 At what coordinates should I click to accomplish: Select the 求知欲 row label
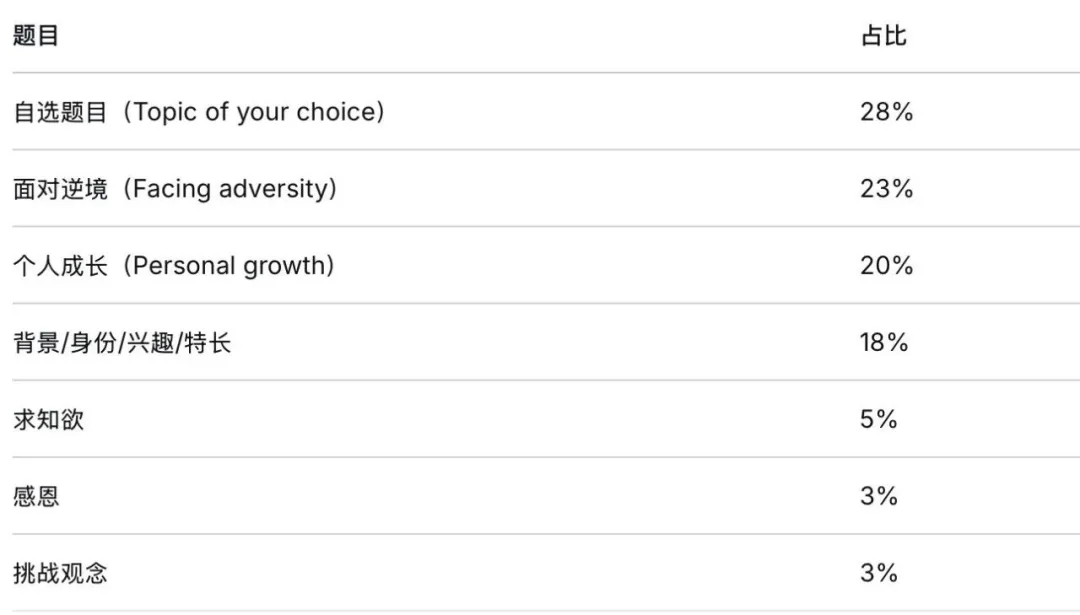[48, 419]
